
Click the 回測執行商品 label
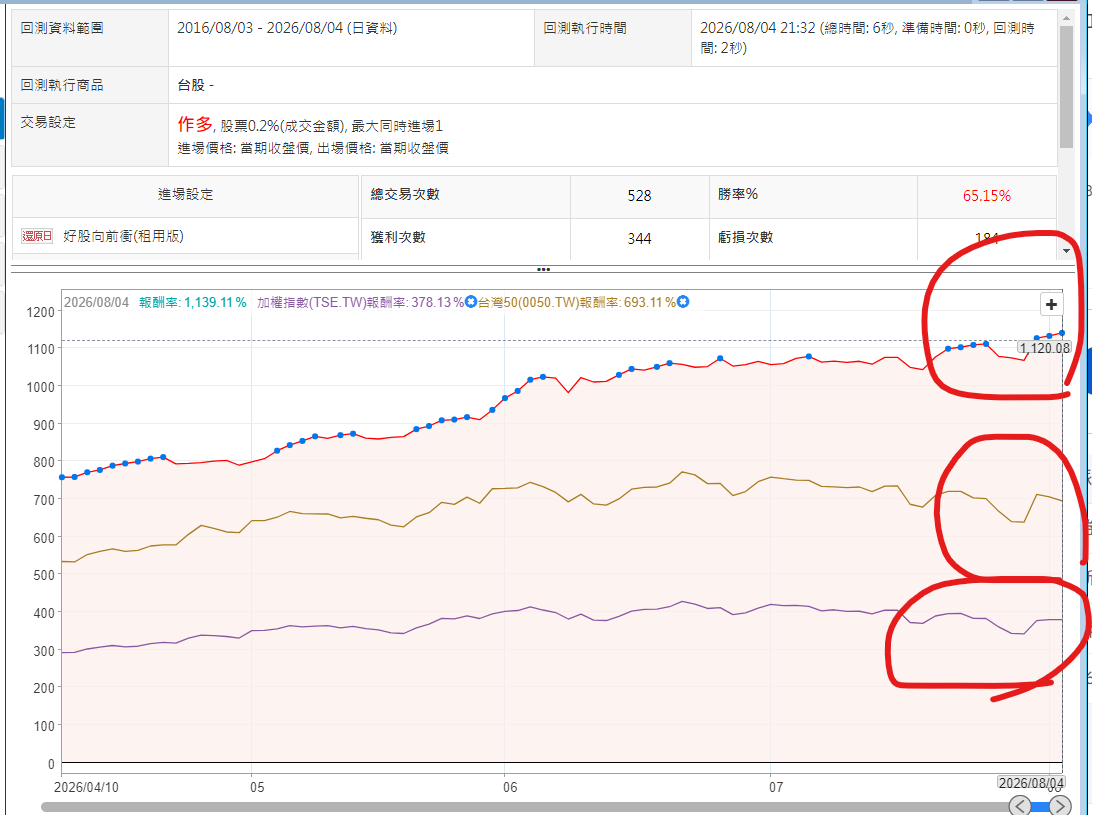[62, 85]
